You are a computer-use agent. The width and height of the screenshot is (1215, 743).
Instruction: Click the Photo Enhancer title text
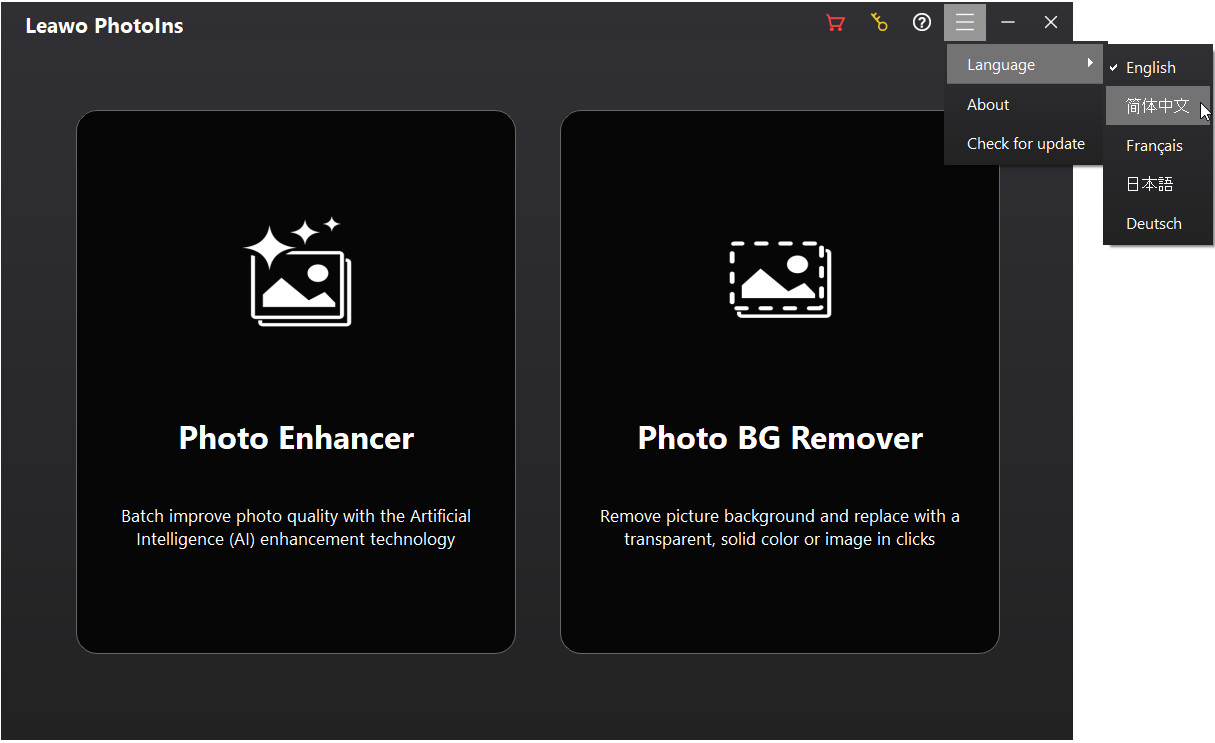(x=296, y=438)
